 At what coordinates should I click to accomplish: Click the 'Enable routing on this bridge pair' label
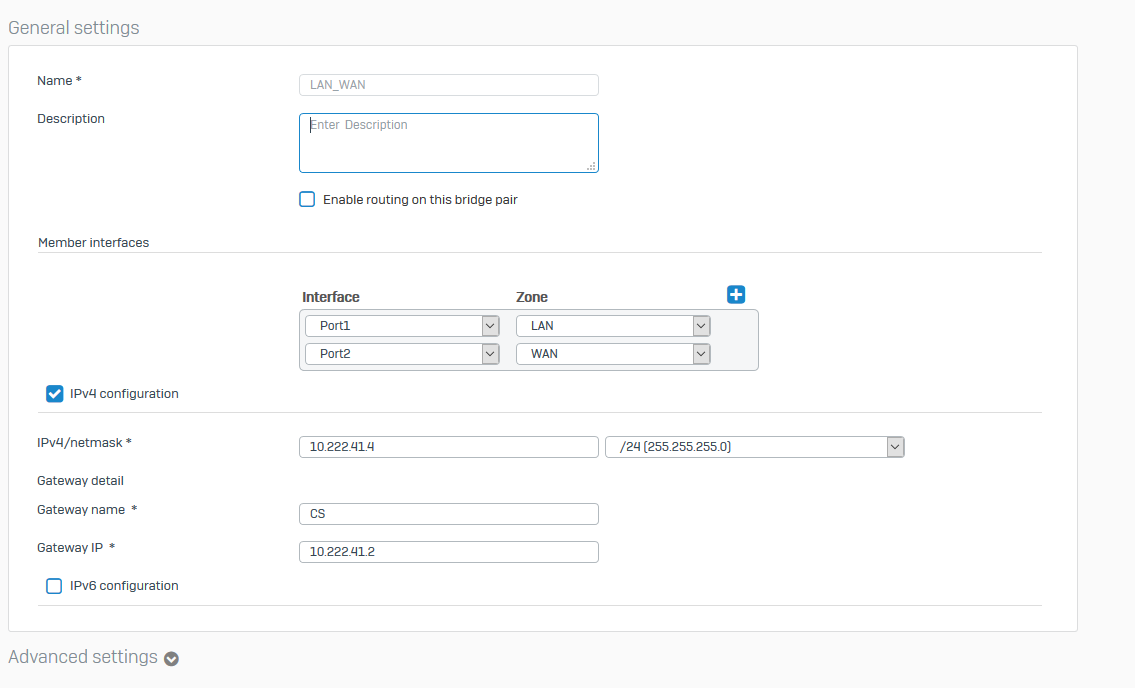click(x=420, y=200)
